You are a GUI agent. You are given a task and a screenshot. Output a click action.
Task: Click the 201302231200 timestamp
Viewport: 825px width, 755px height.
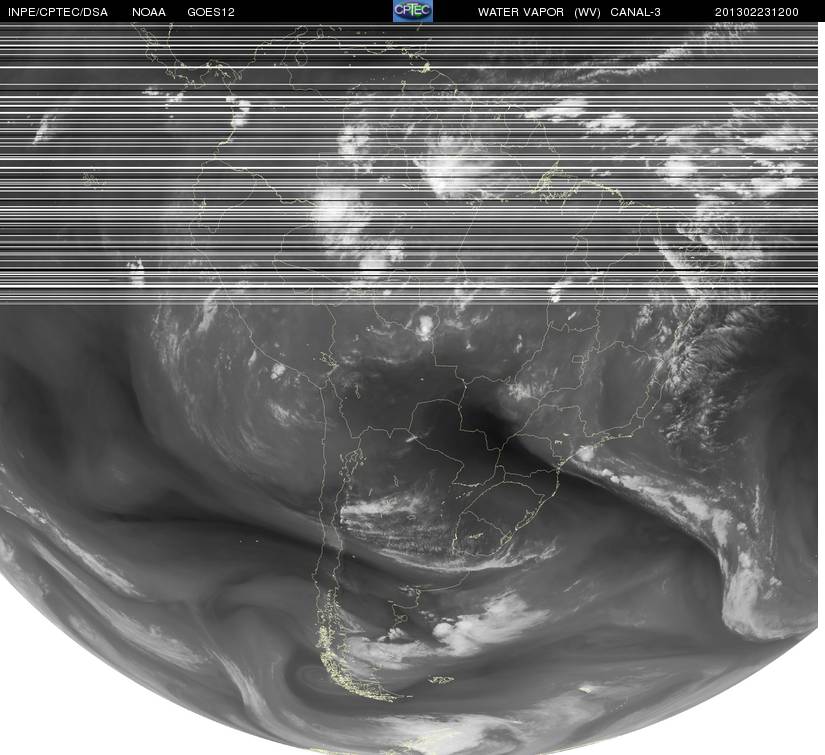(x=757, y=12)
